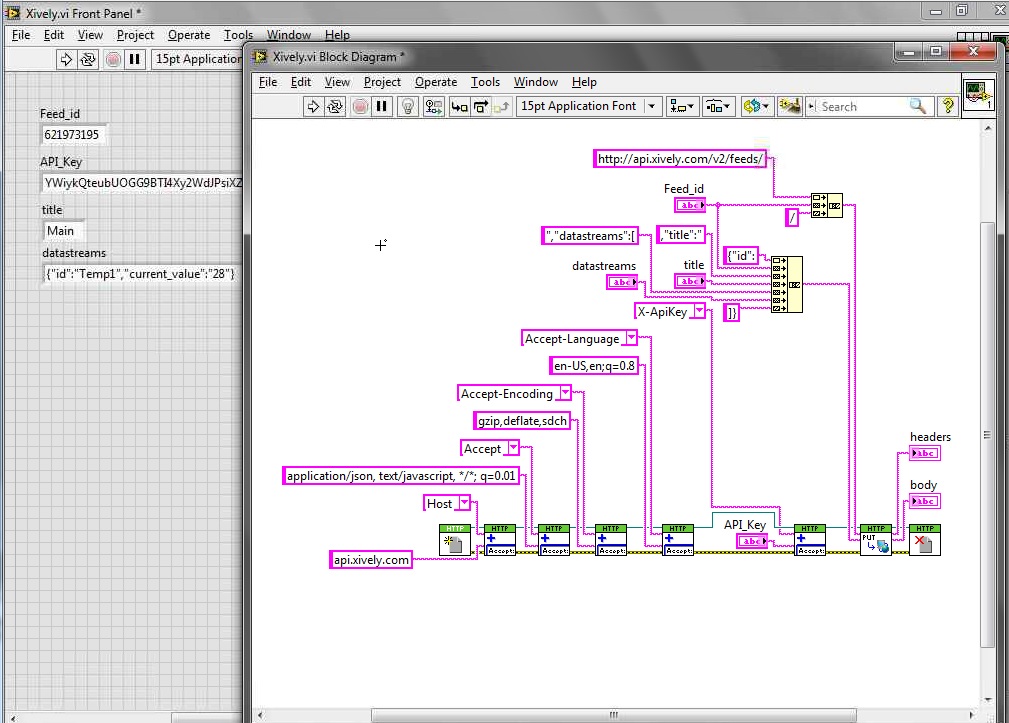Open File menu in Block Diagram window
This screenshot has height=723, width=1009.
click(268, 82)
